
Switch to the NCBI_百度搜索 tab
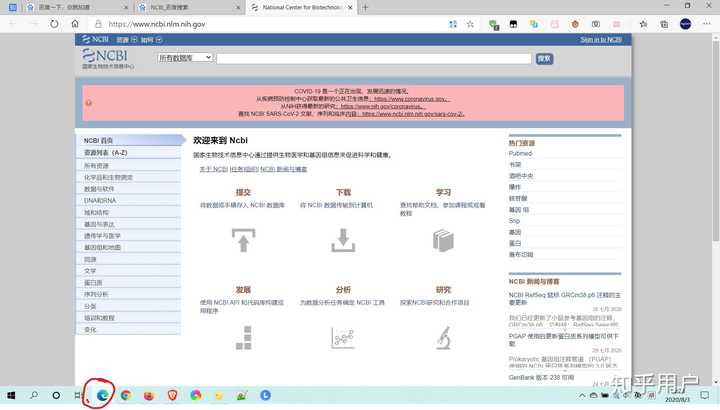pyautogui.click(x=188, y=7)
